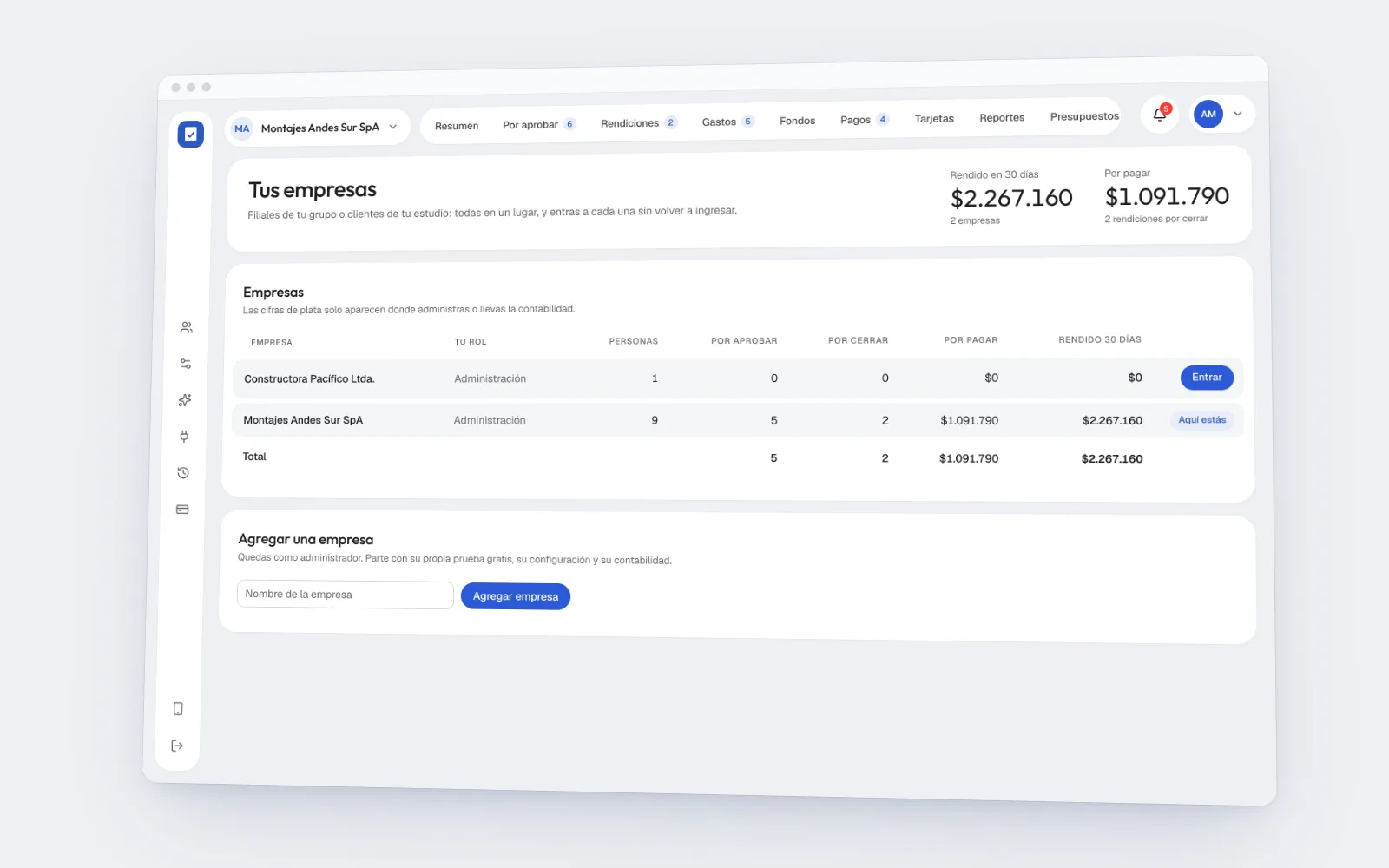Click the $1.091.790 Por pagar summary amount
The height and width of the screenshot is (868, 1389).
point(1167,196)
